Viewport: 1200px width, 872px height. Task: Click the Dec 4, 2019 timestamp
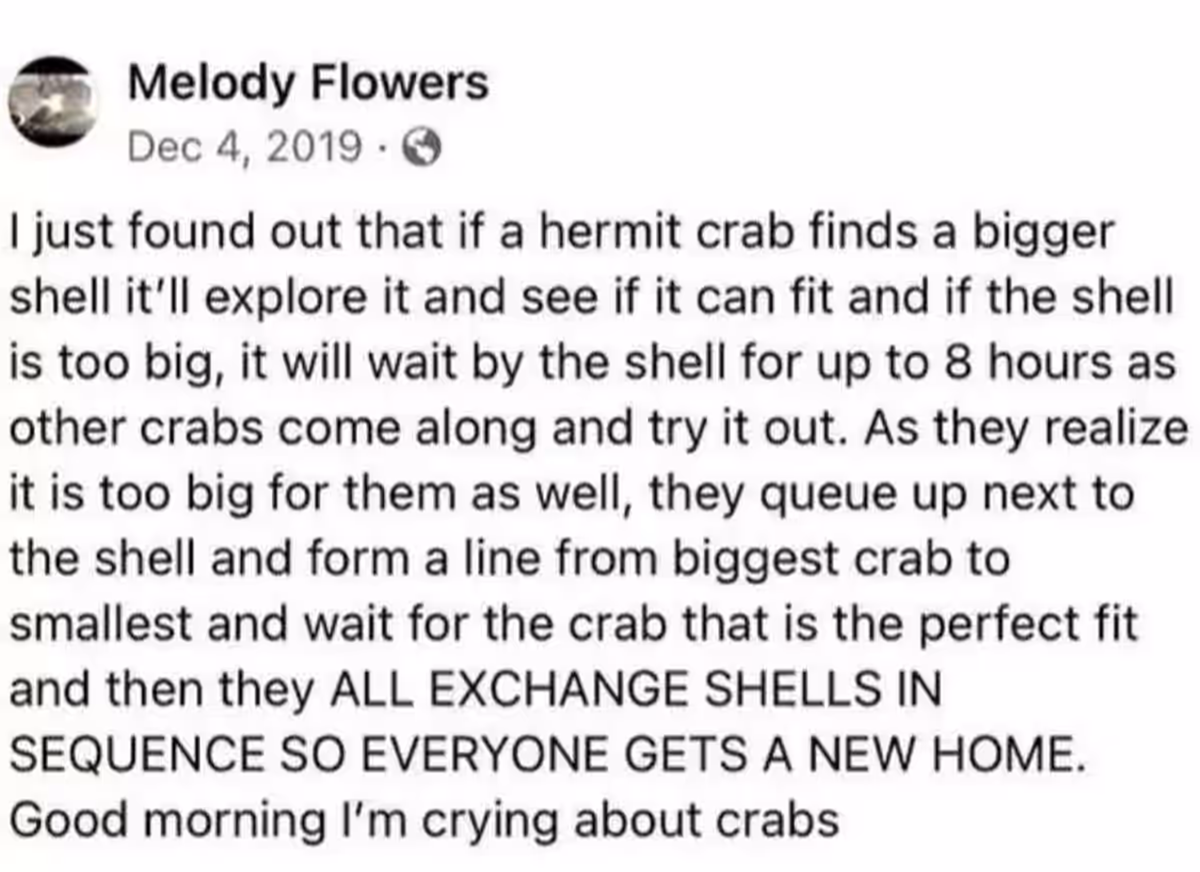click(x=244, y=148)
